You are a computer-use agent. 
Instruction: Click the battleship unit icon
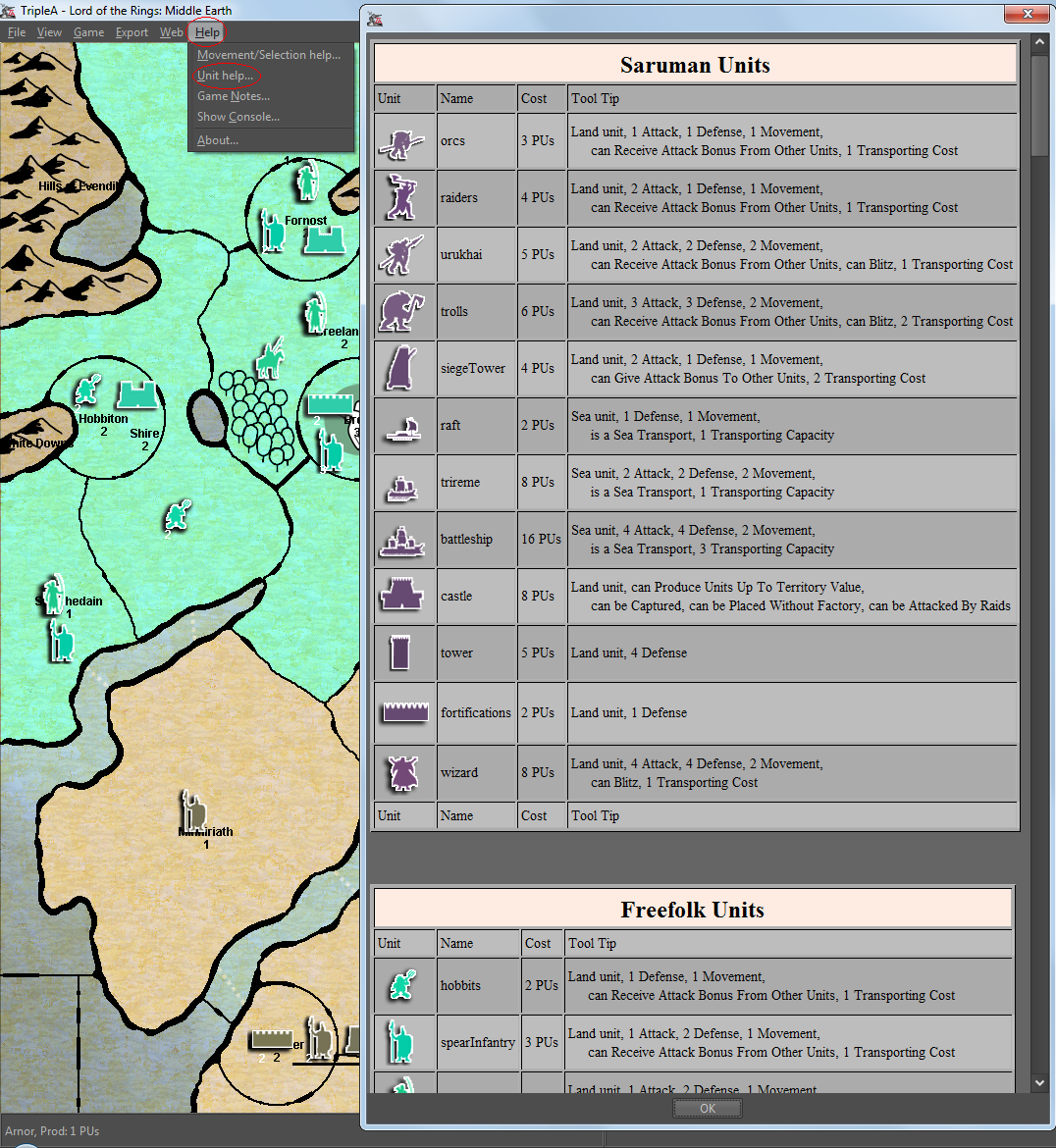(x=402, y=542)
